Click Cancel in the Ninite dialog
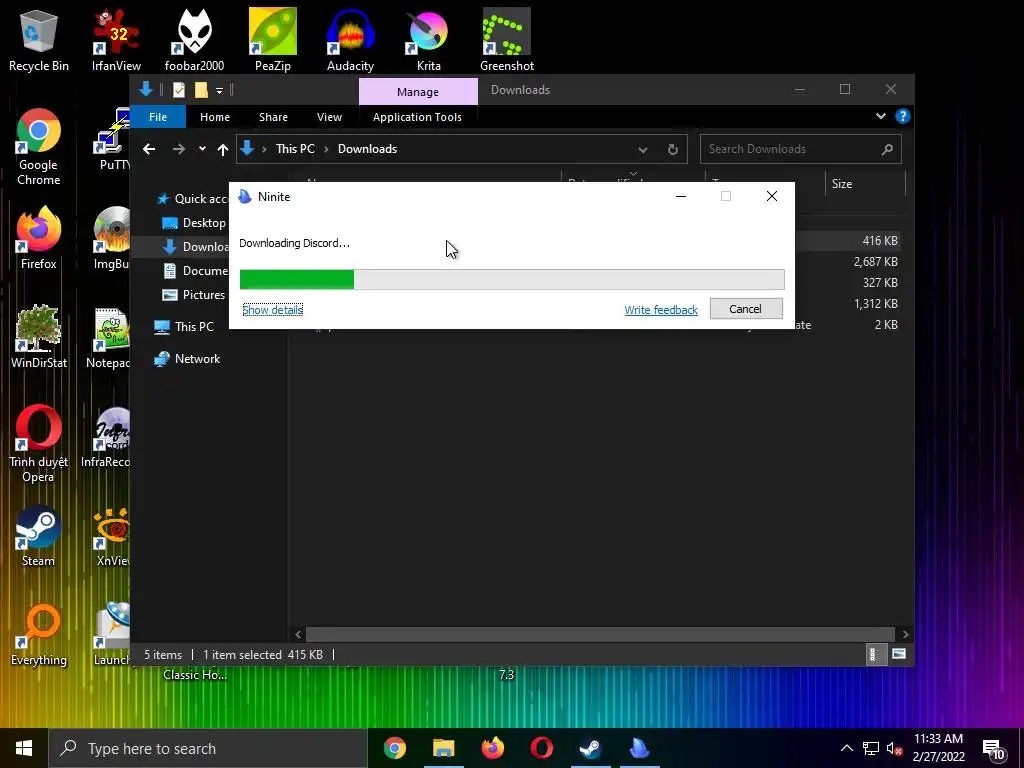Screen dimensions: 1024x768 [746, 309]
